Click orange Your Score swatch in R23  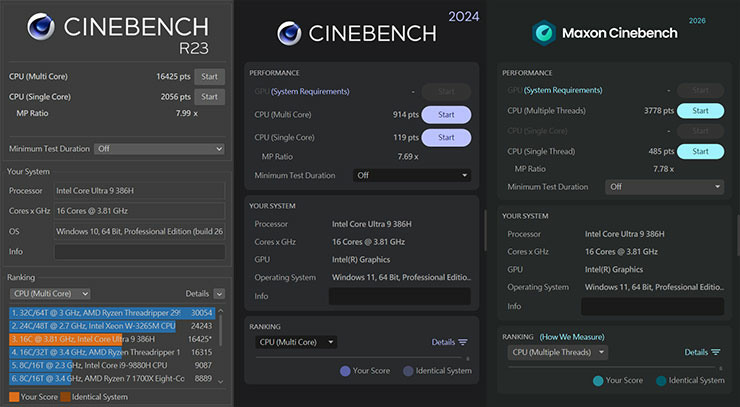point(14,397)
